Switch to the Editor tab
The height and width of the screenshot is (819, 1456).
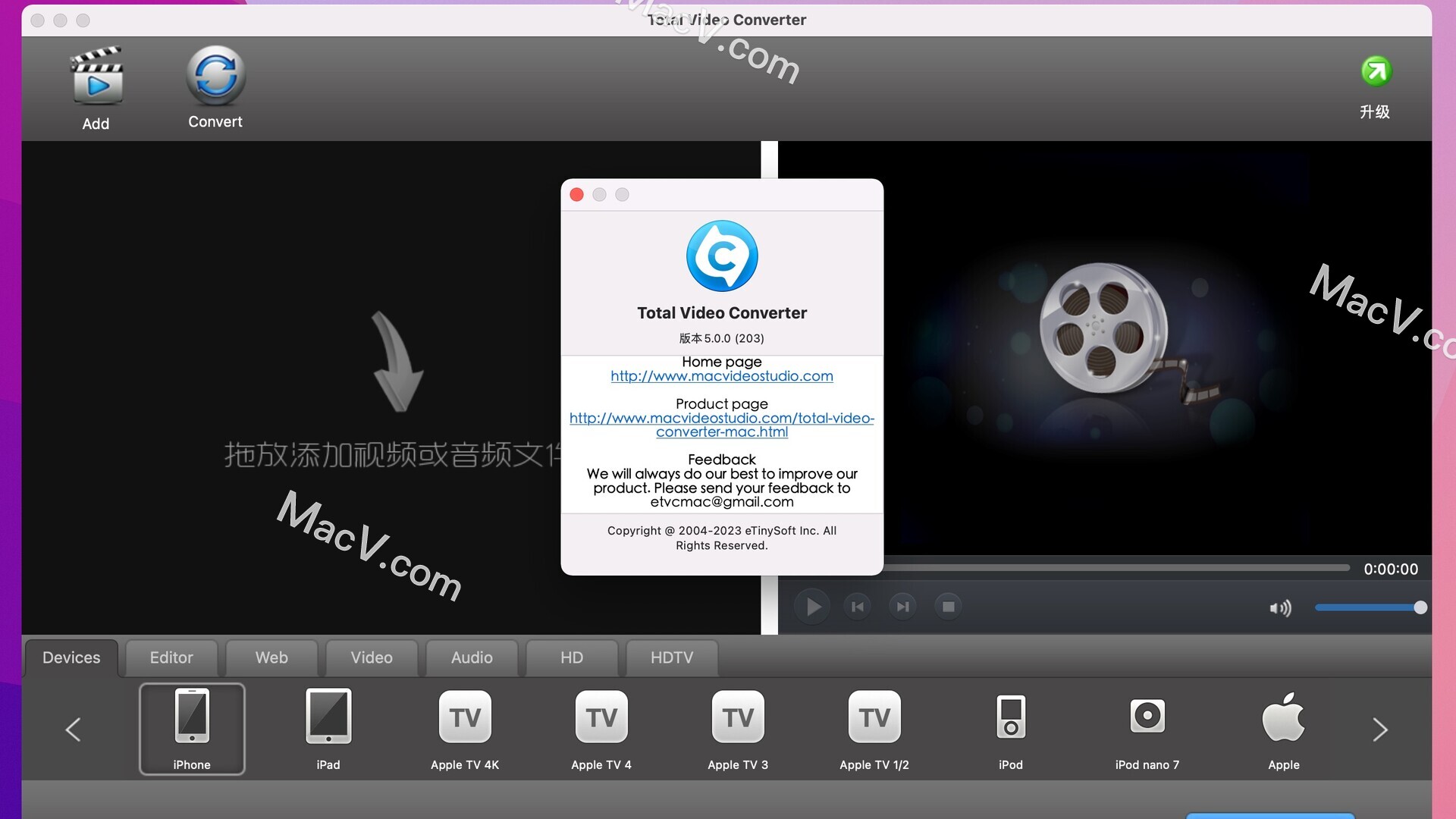[x=171, y=657]
